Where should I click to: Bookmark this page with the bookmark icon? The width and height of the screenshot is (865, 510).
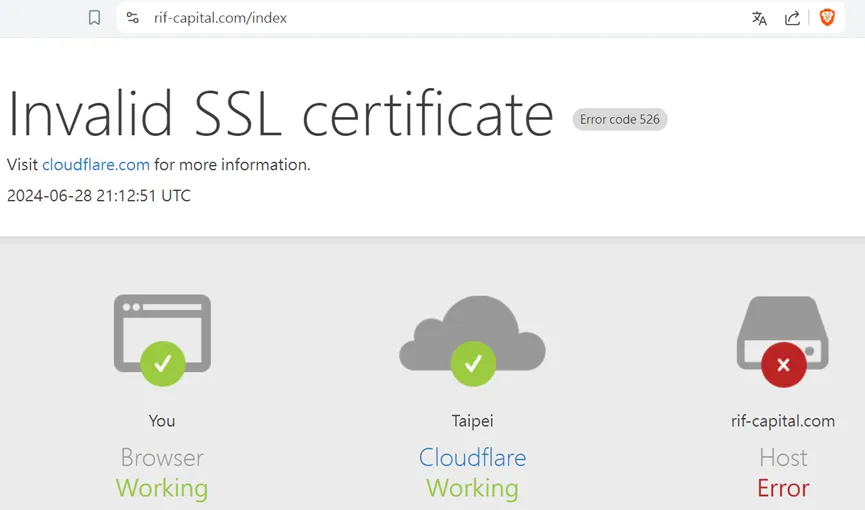click(x=94, y=18)
